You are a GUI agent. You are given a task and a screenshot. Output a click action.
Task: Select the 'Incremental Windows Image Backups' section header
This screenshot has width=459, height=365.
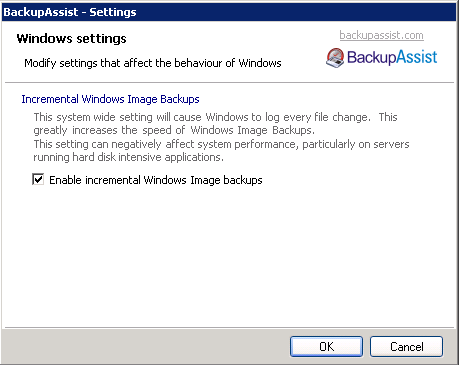click(110, 99)
